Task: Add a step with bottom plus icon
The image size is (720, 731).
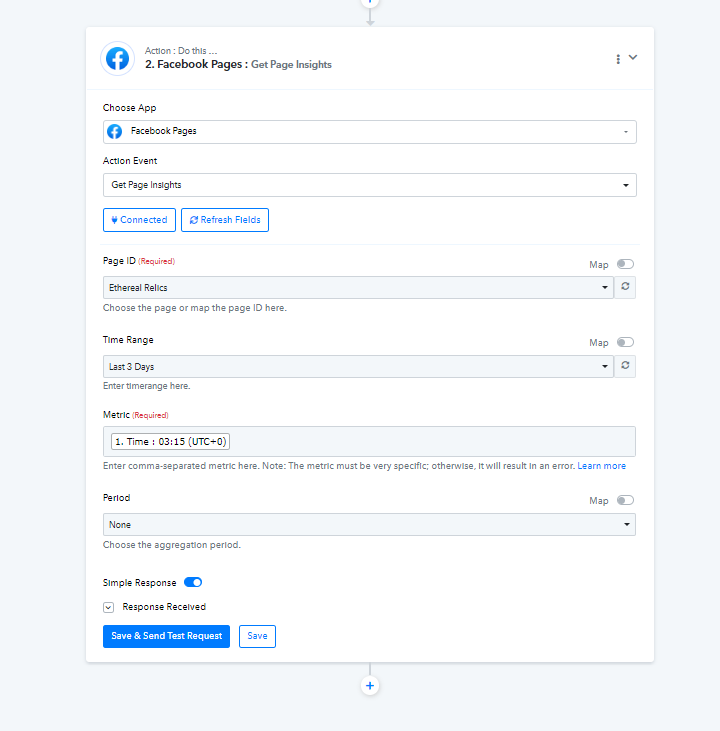Action: click(x=370, y=686)
